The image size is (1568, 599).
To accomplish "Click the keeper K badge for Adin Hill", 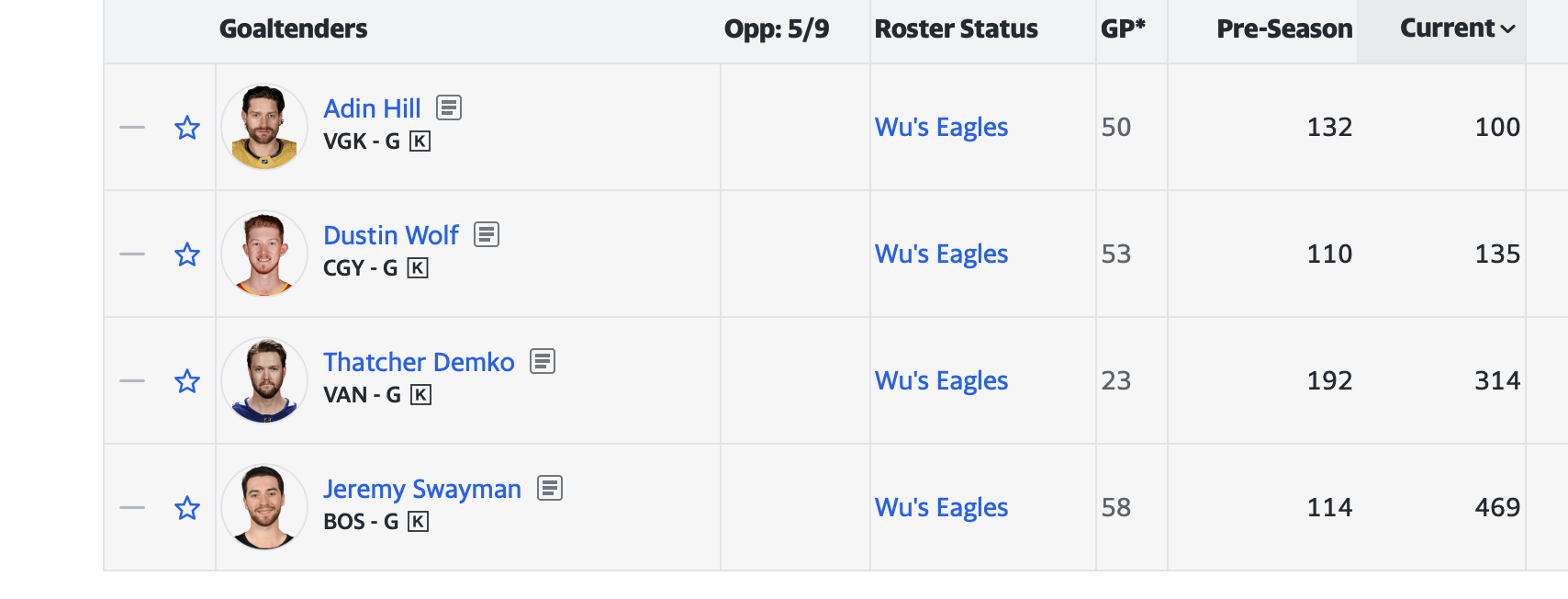I will pos(420,141).
